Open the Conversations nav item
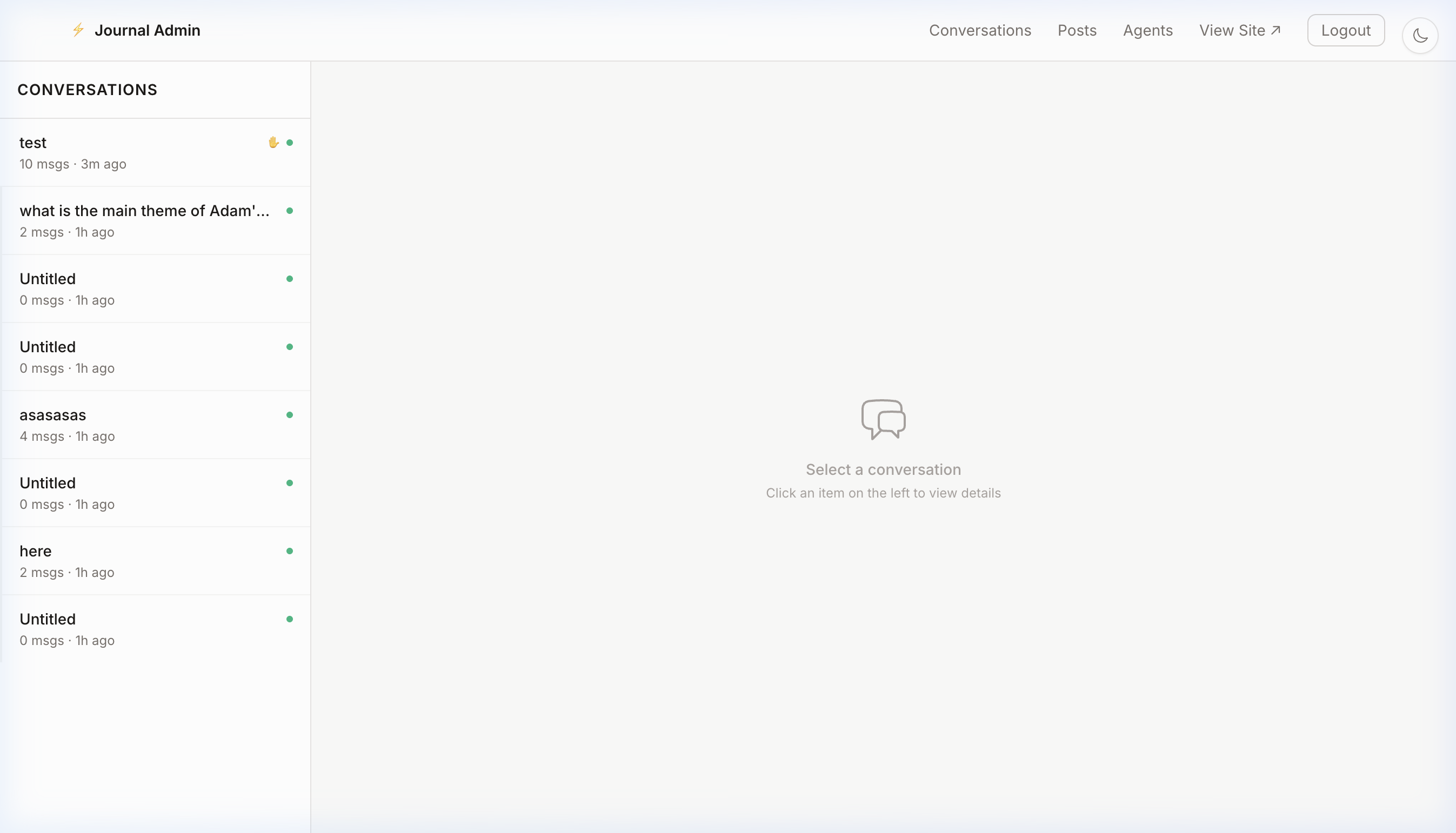This screenshot has width=1456, height=833. pyautogui.click(x=980, y=30)
